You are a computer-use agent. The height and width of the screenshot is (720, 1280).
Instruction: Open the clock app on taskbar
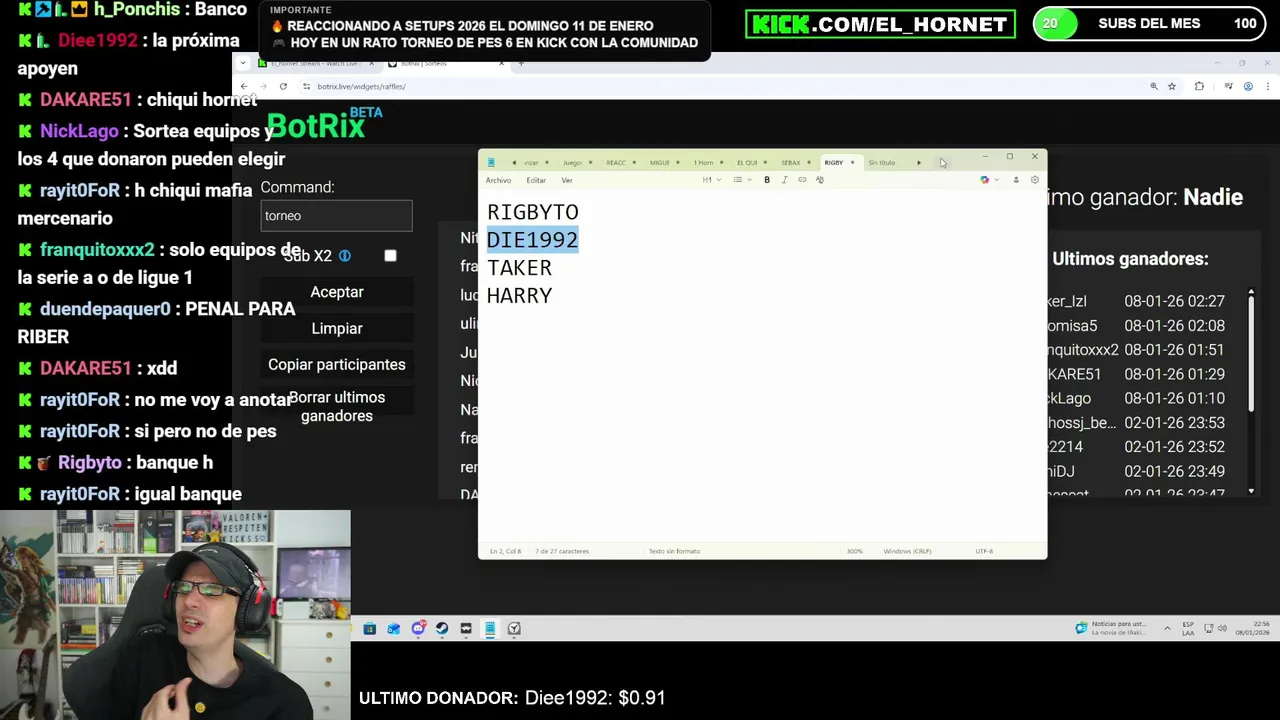(514, 629)
